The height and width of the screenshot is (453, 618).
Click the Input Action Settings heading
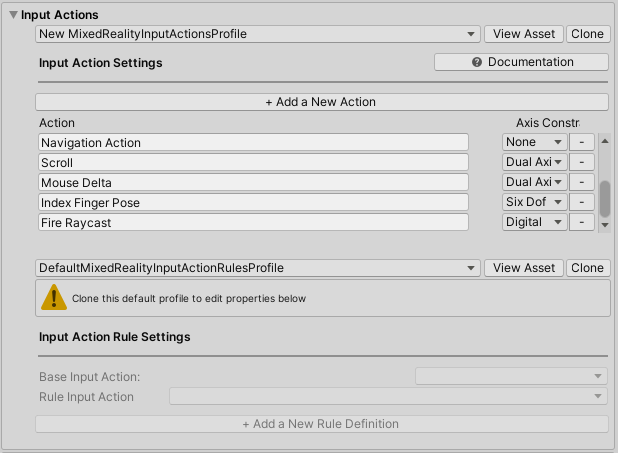[101, 63]
